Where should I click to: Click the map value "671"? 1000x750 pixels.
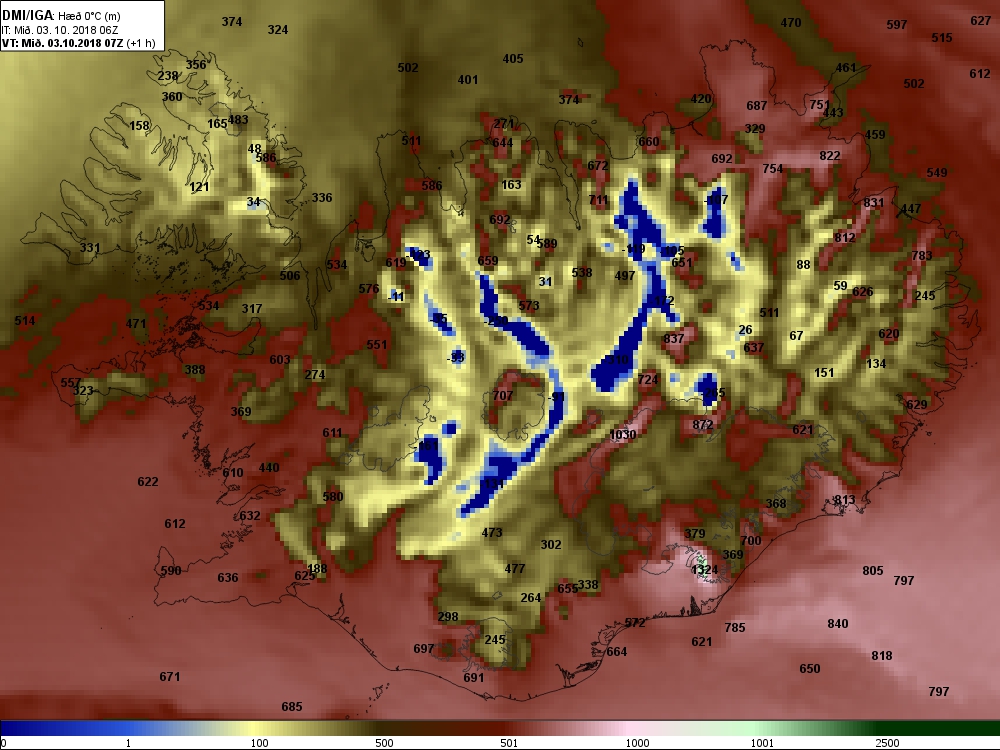coord(170,677)
